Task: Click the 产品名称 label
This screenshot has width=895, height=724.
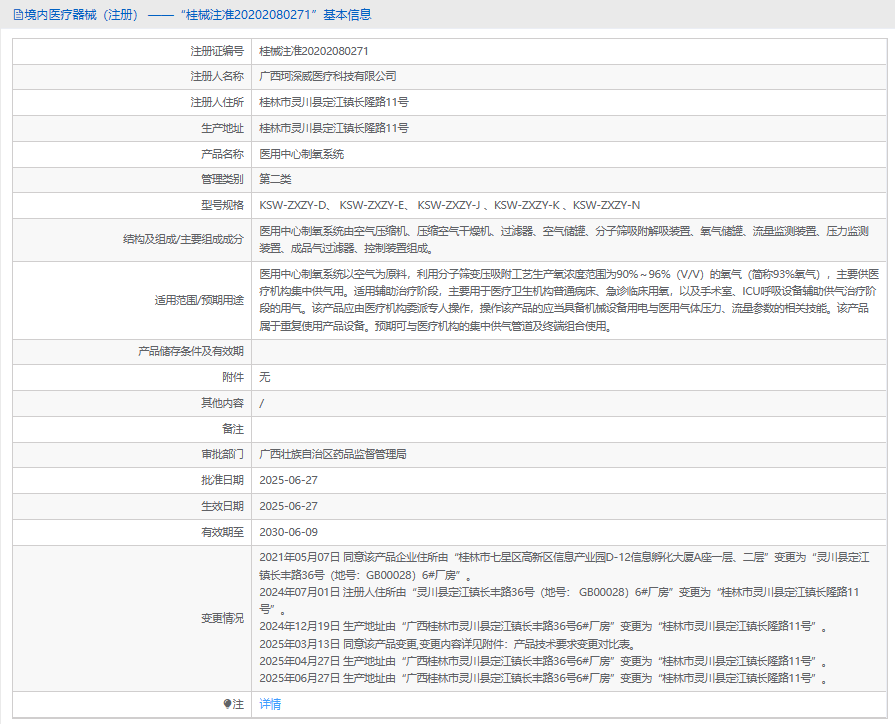Action: (x=222, y=154)
